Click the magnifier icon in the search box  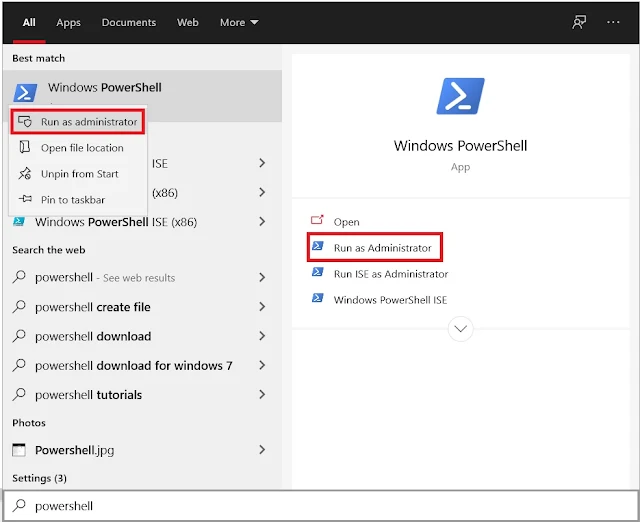coord(19,505)
